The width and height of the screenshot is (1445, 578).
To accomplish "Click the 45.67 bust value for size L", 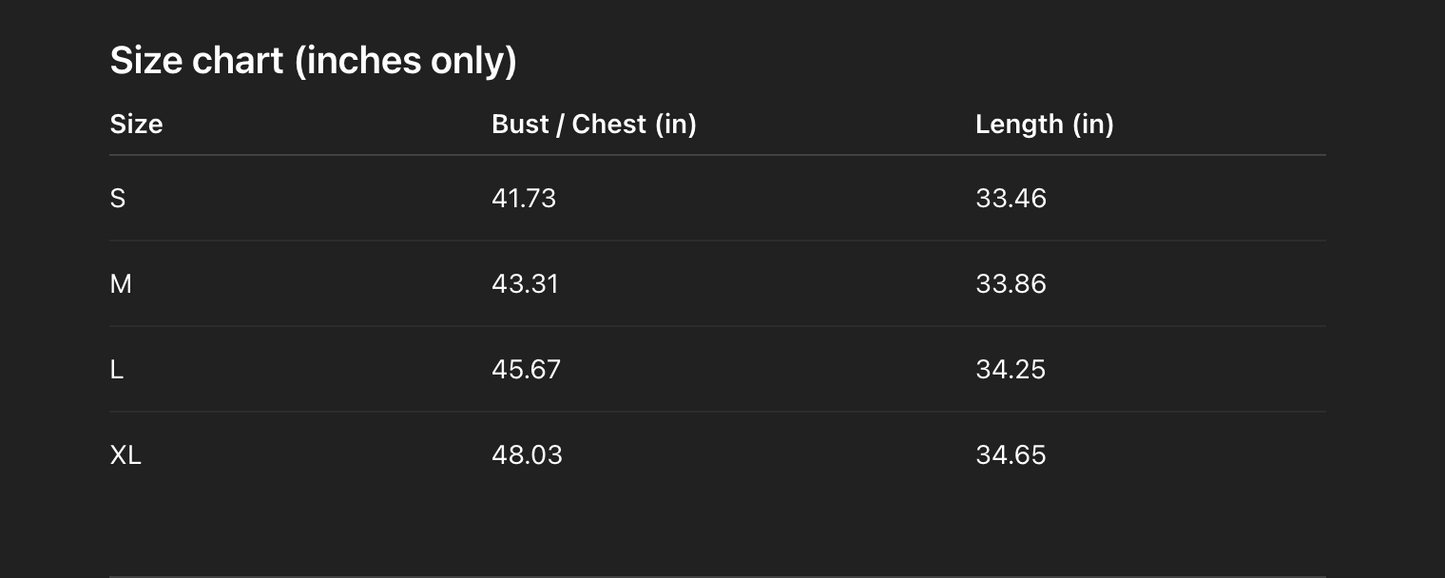I will 526,370.
